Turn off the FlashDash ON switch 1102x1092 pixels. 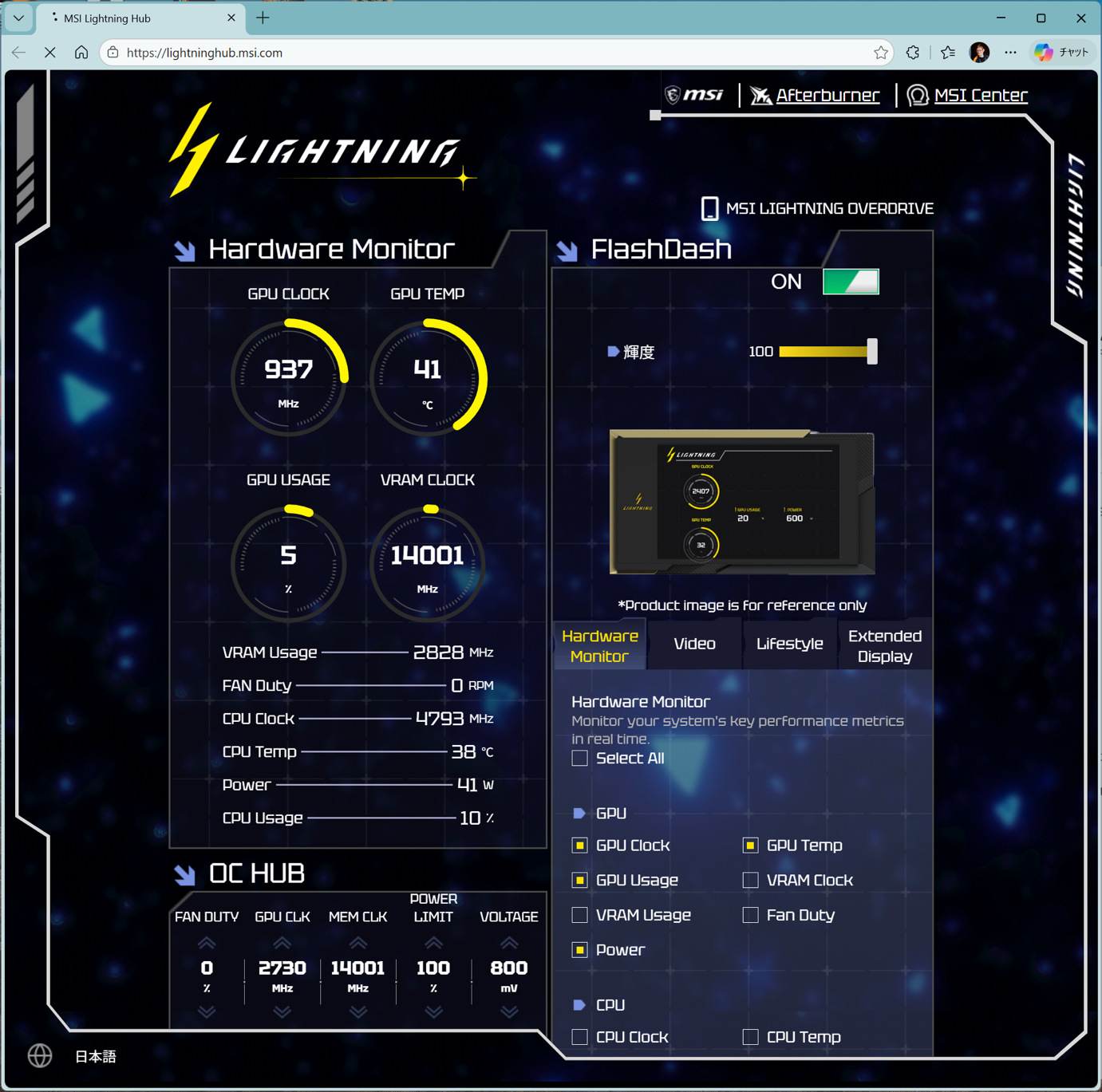(850, 281)
